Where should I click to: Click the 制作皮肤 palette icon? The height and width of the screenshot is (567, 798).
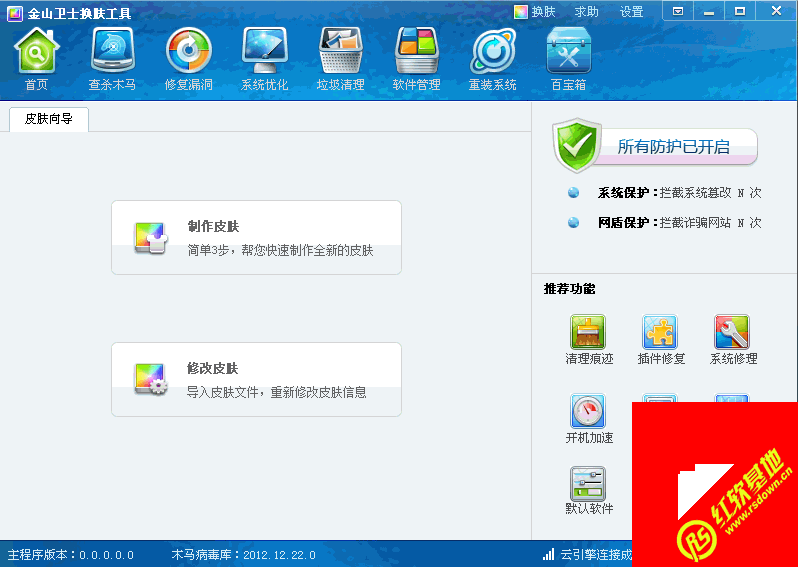(x=151, y=238)
